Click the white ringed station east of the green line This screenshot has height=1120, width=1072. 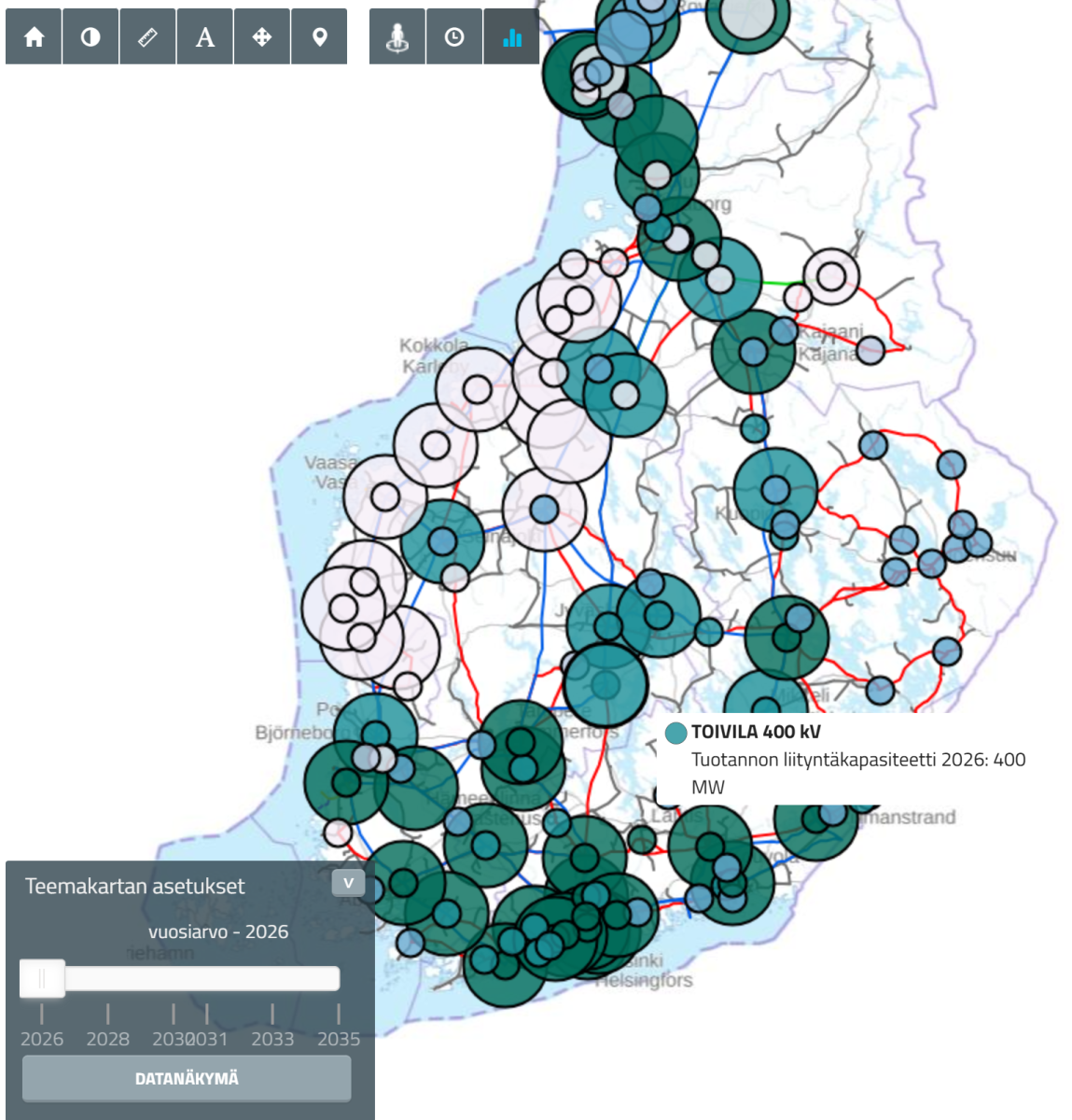click(x=830, y=277)
